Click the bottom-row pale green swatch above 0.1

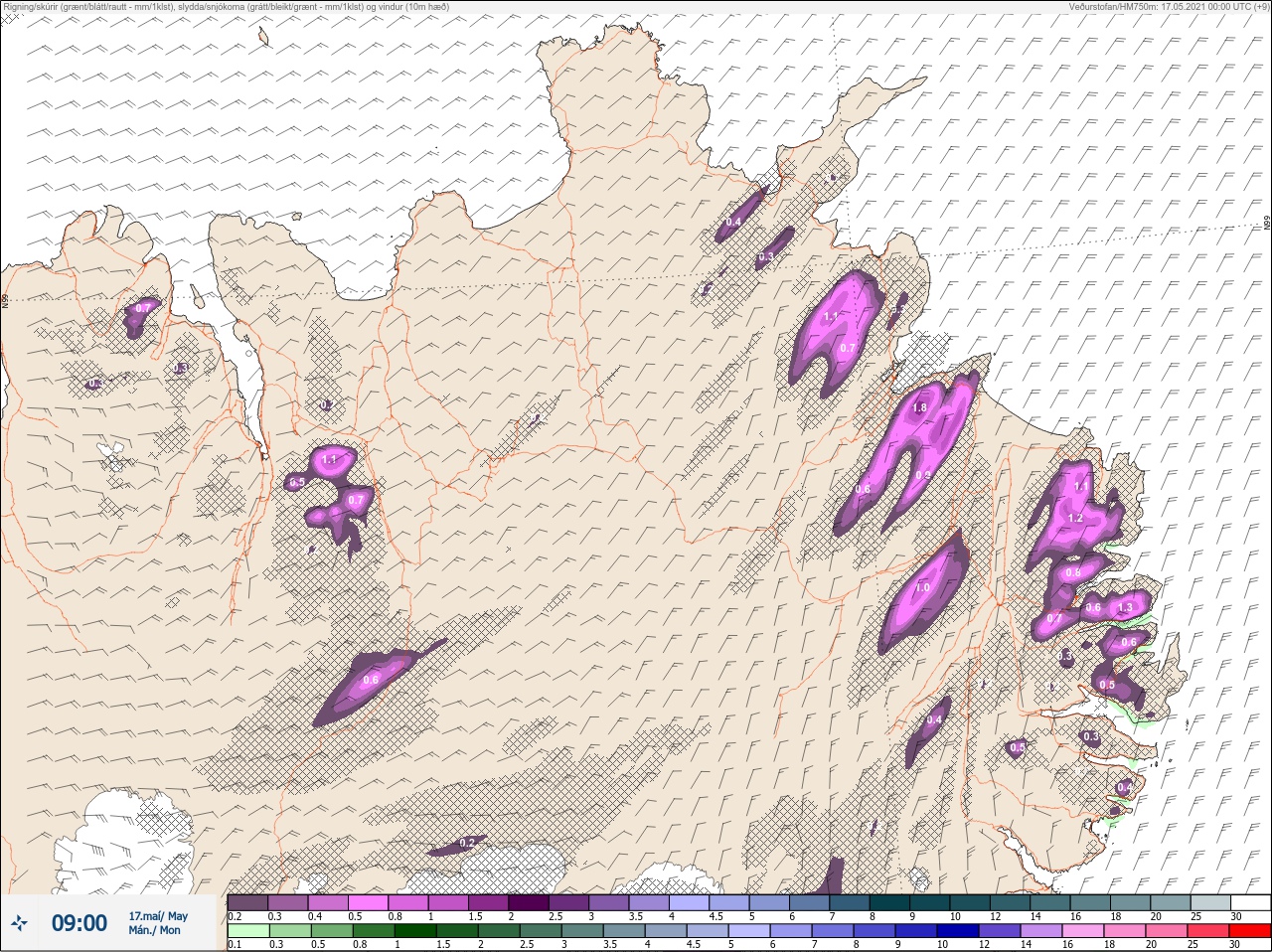tap(249, 931)
